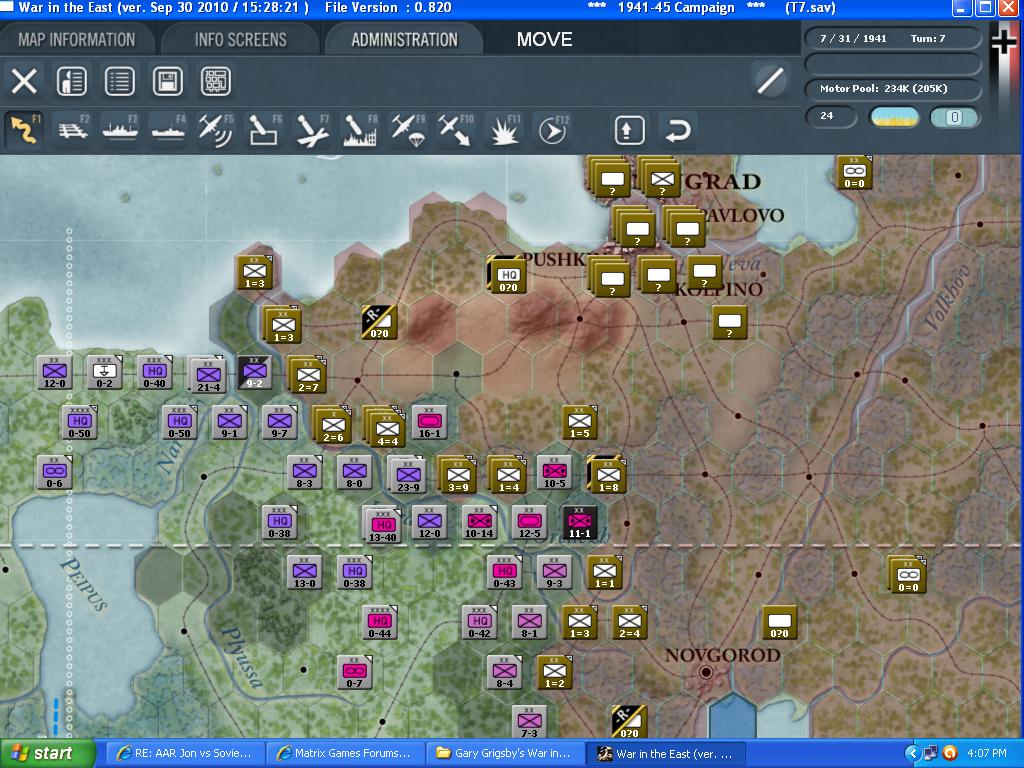Select Soviet 3=9 infantry counter

[456, 474]
